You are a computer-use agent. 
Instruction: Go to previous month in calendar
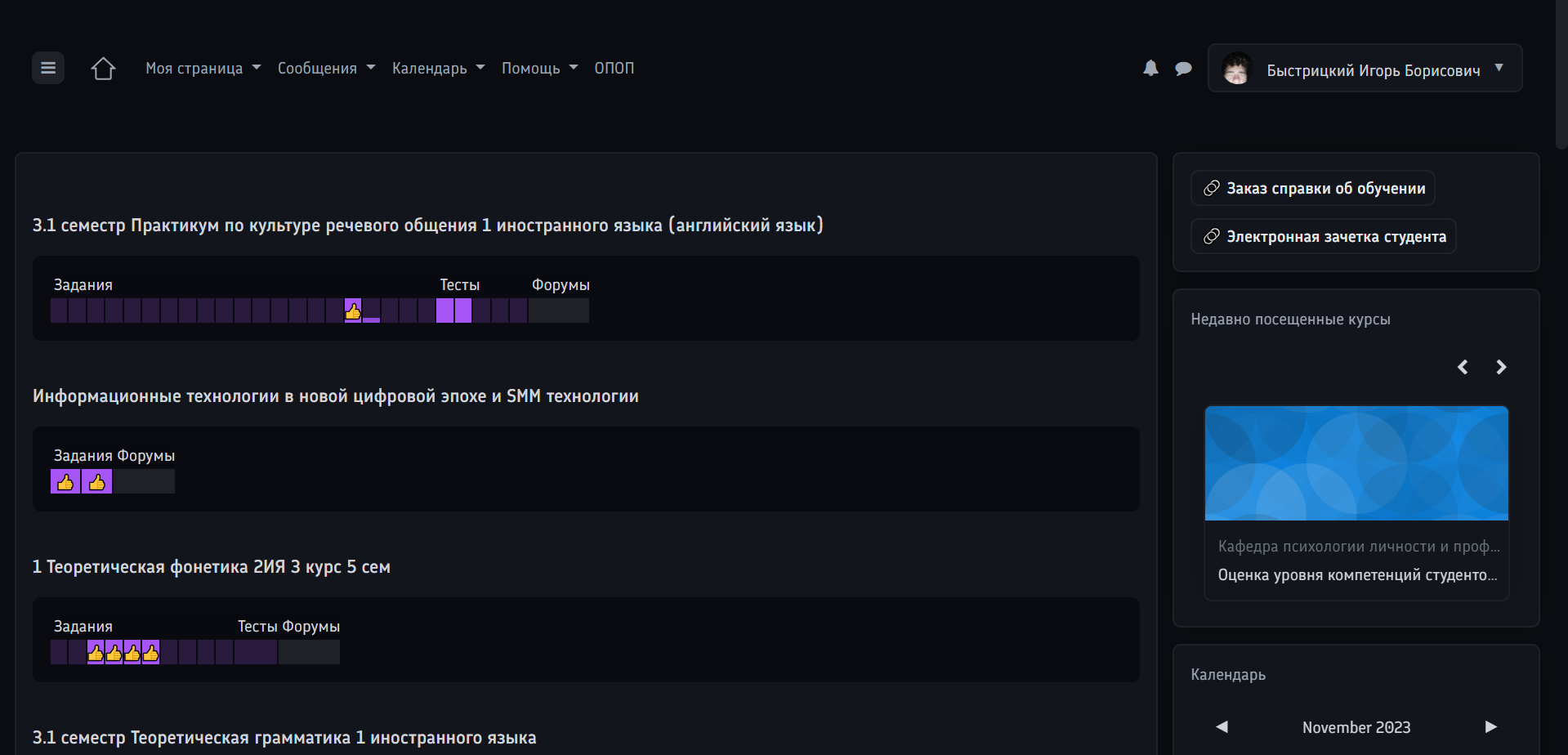(x=1222, y=726)
